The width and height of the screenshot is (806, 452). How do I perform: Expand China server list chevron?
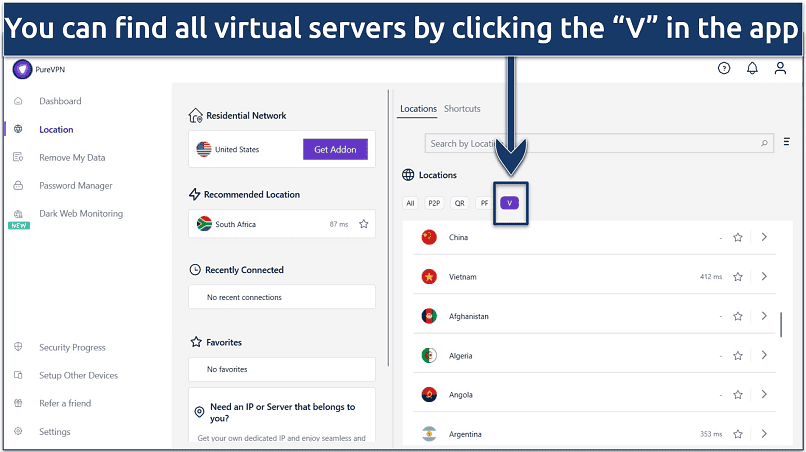764,237
